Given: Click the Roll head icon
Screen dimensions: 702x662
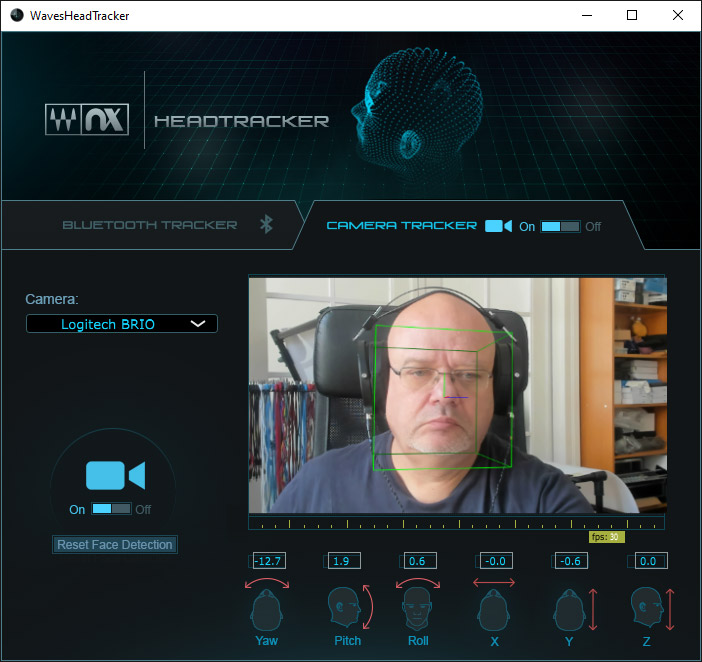Looking at the screenshot, I should tap(419, 605).
